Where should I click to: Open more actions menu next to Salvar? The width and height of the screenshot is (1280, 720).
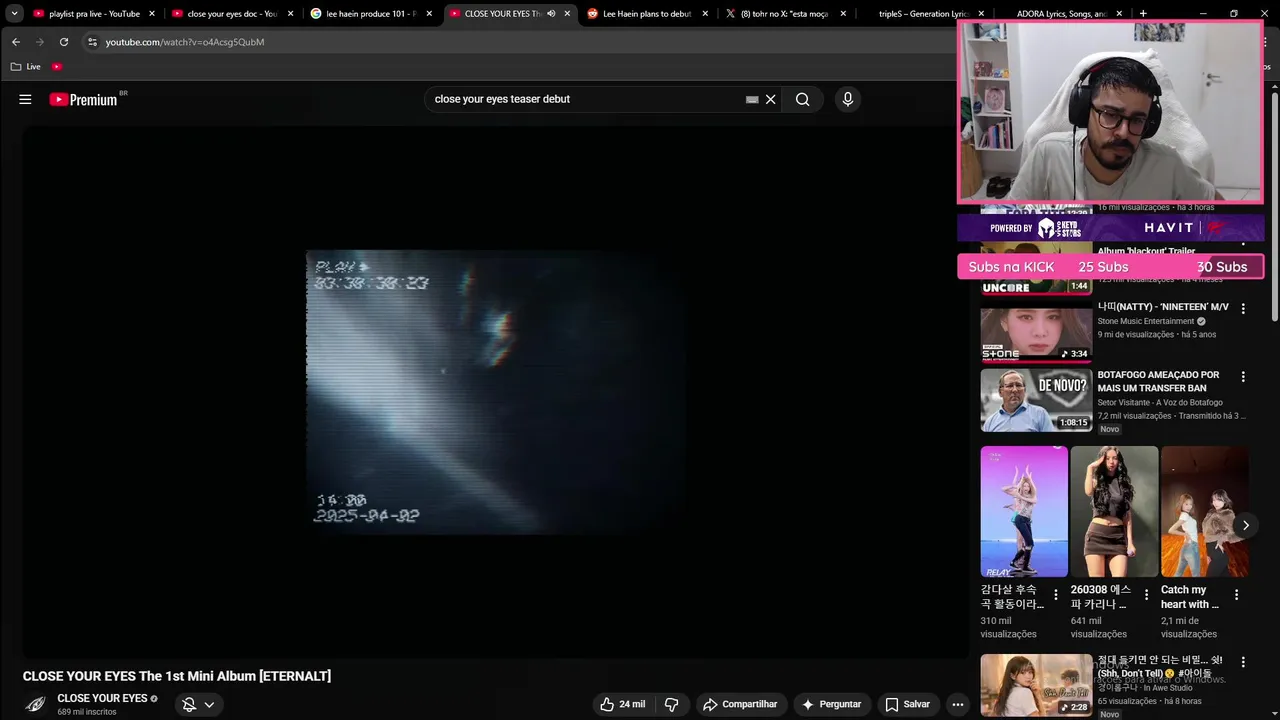958,704
